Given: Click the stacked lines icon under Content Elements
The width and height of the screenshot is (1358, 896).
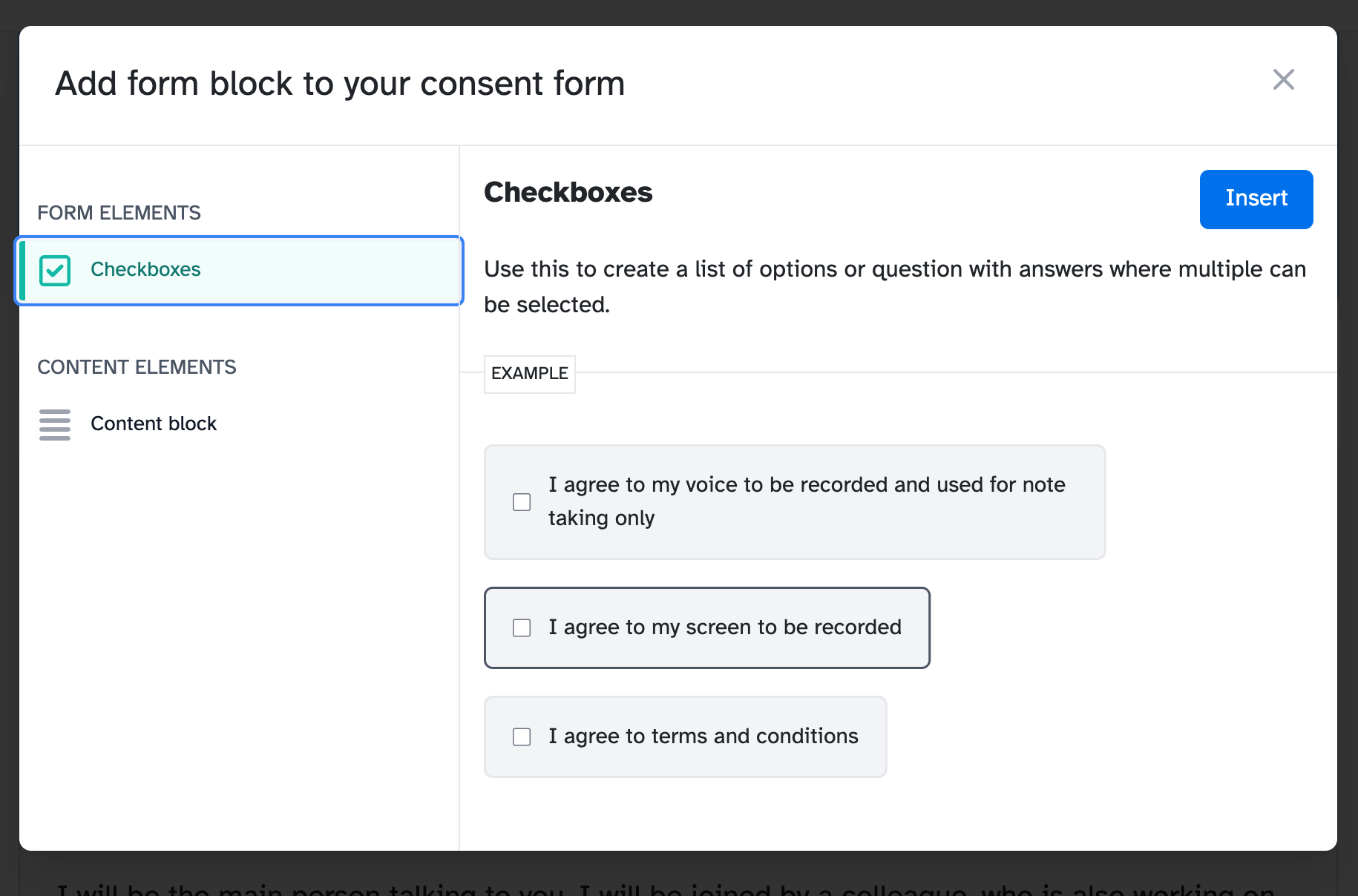Looking at the screenshot, I should (x=55, y=424).
